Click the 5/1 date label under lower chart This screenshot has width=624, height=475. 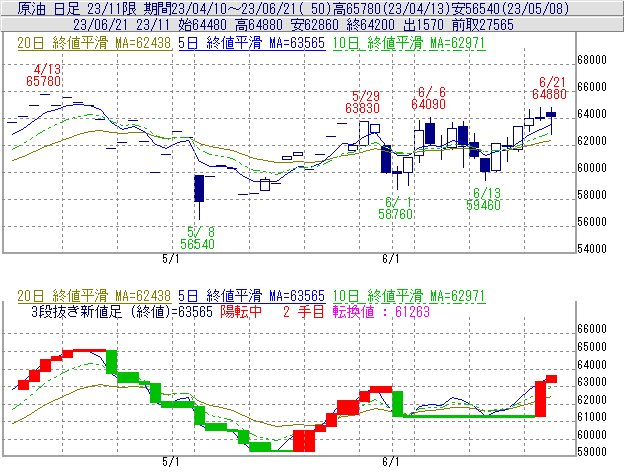click(171, 462)
